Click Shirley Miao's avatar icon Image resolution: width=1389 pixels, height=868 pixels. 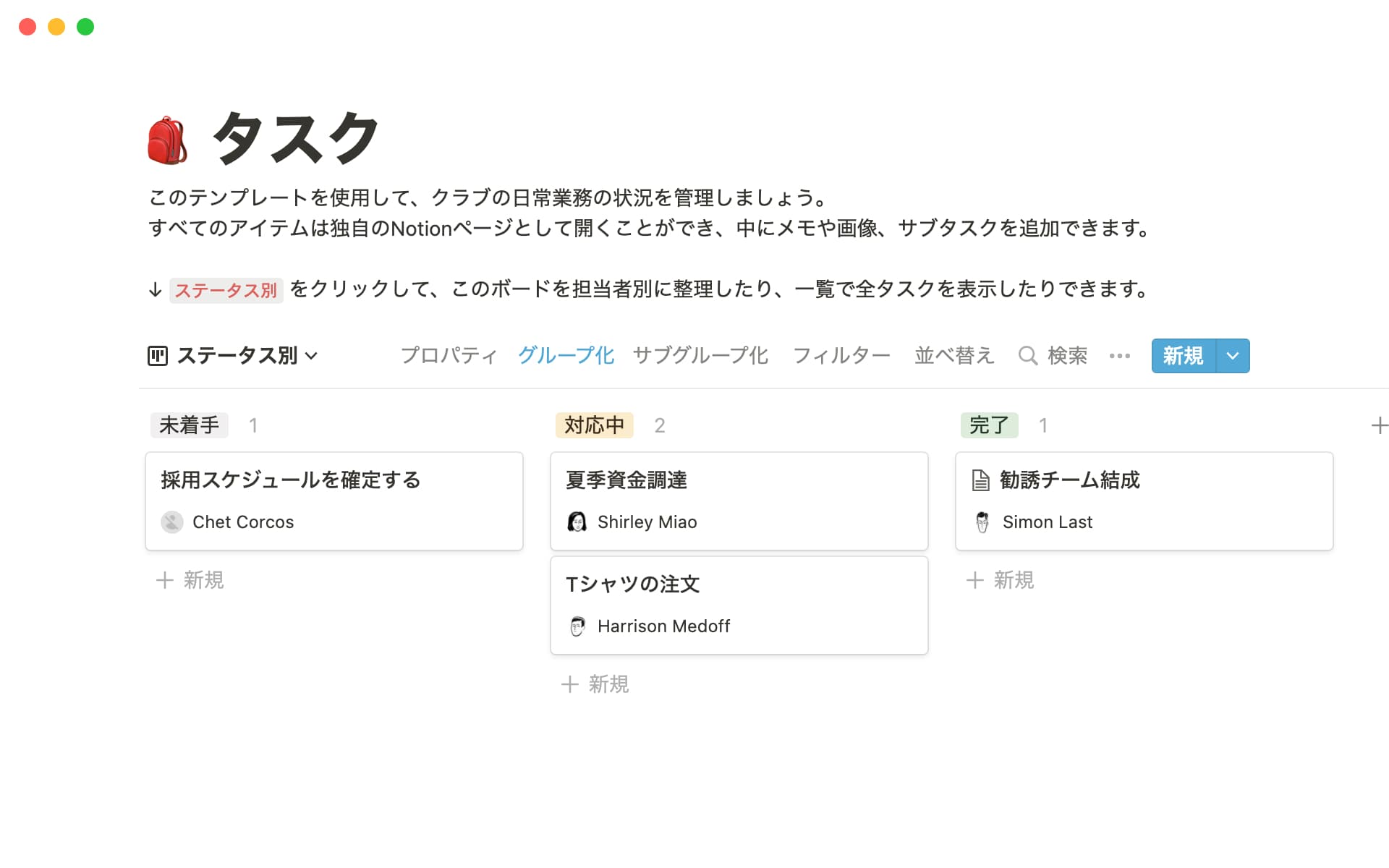(577, 522)
